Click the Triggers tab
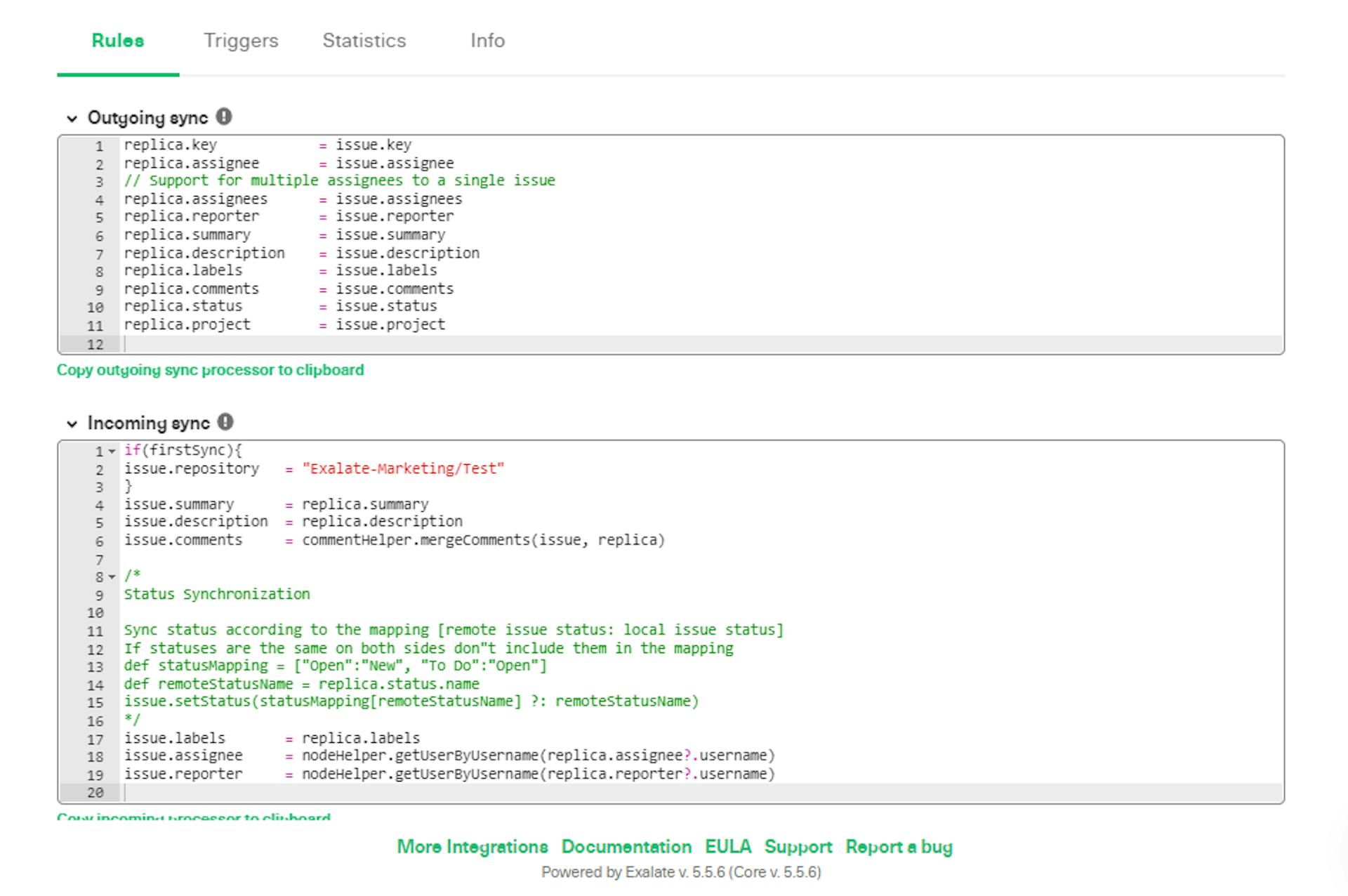The image size is (1348, 896). tap(240, 41)
